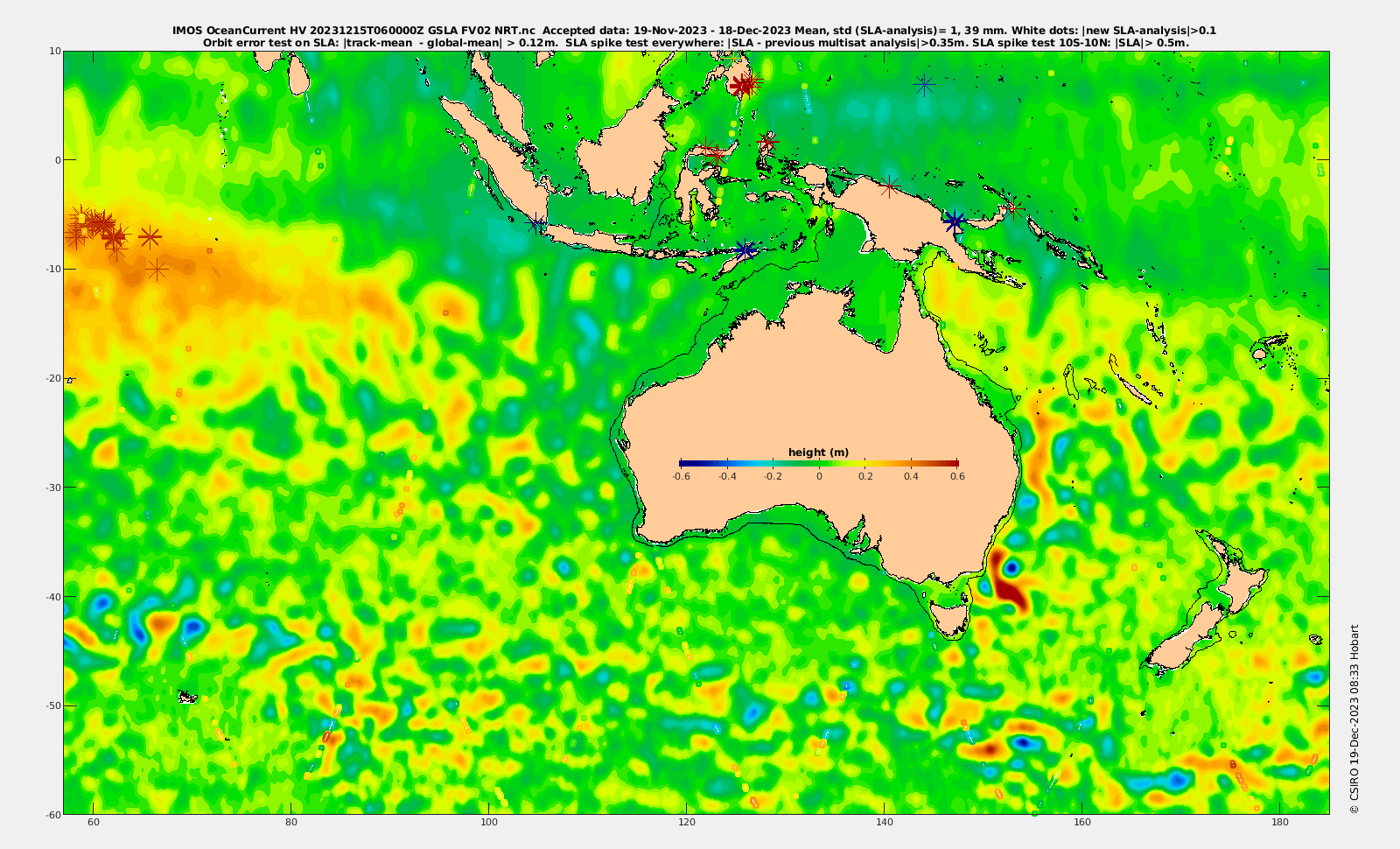
Task: Click longitude tick label 140
Action: coord(885,823)
